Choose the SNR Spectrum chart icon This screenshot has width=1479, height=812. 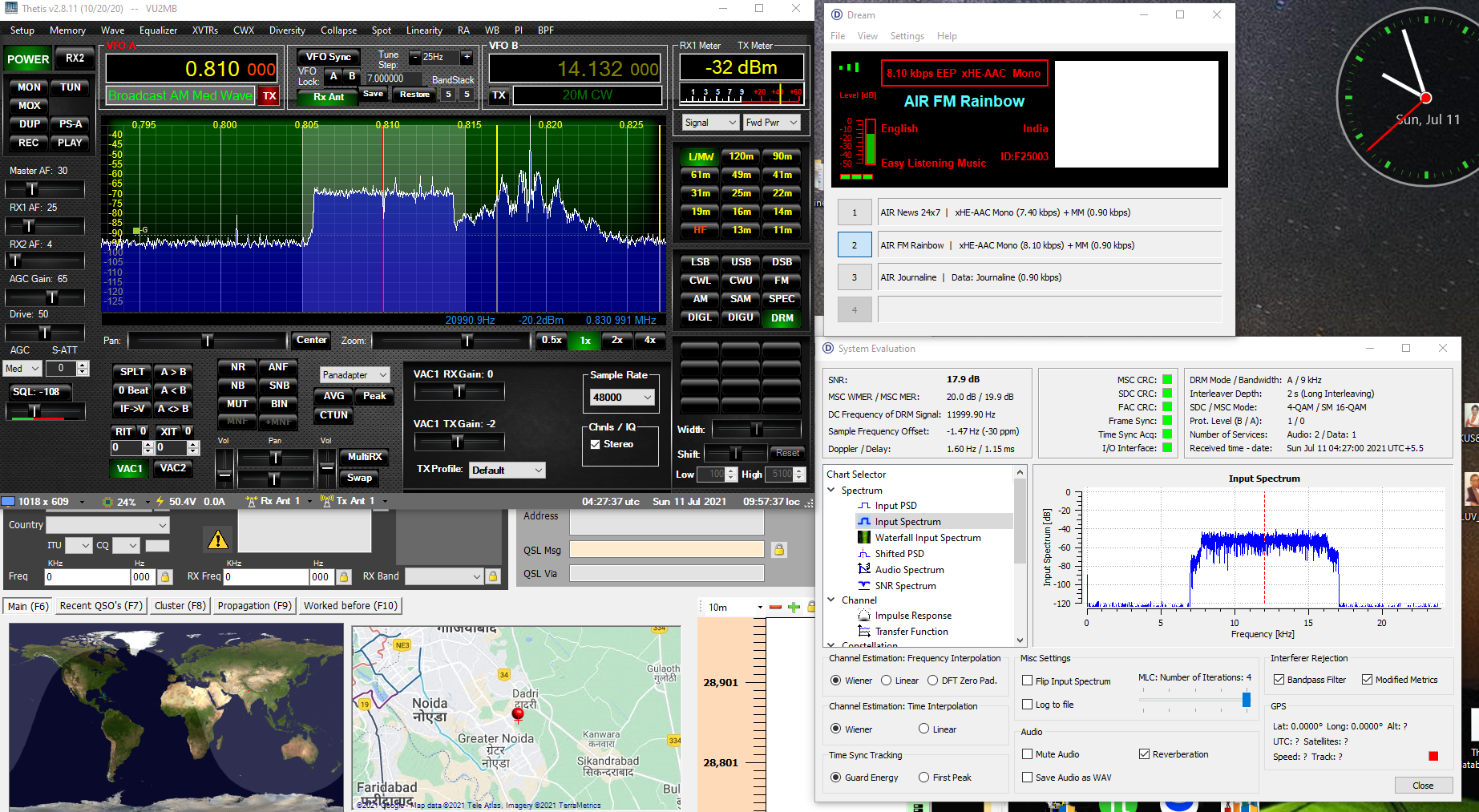pos(864,586)
